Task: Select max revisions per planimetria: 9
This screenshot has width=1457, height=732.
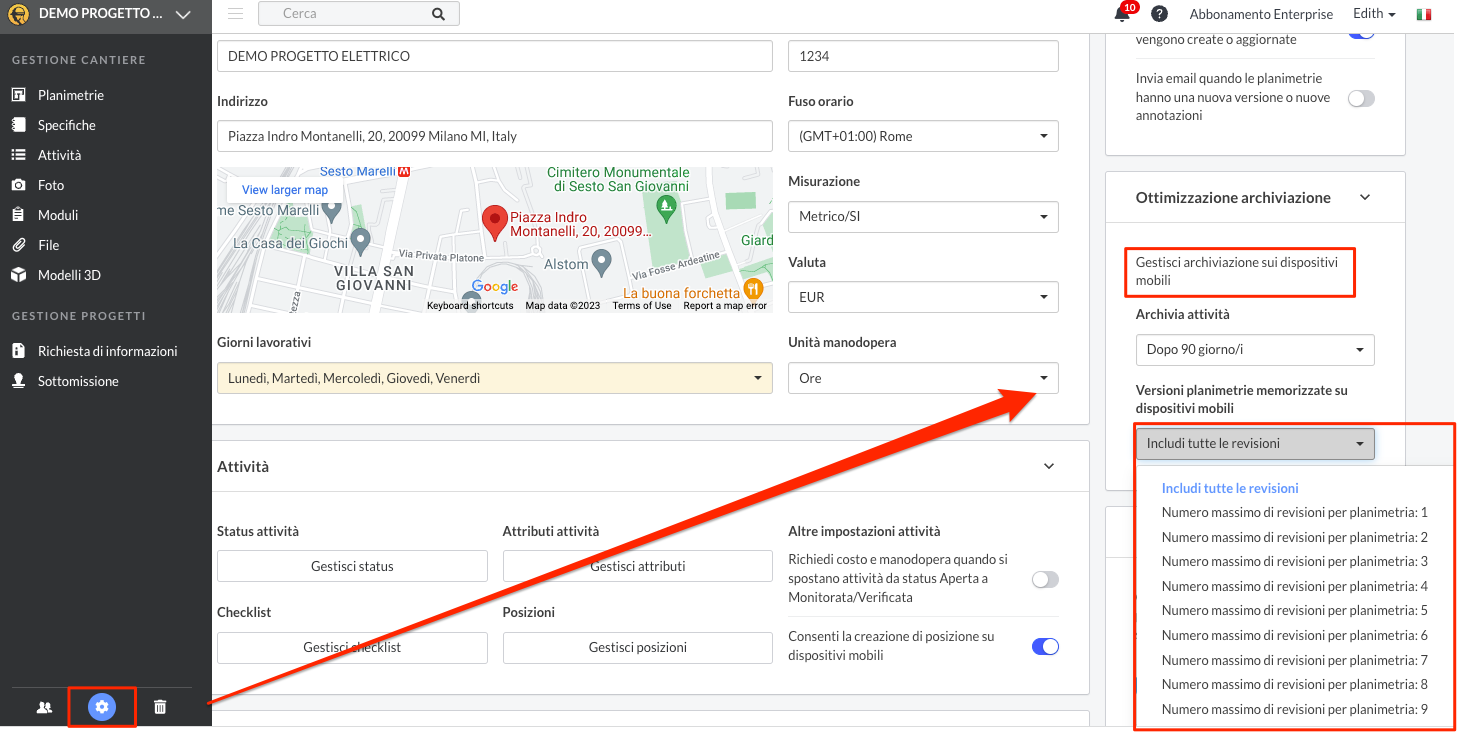Action: [1294, 709]
